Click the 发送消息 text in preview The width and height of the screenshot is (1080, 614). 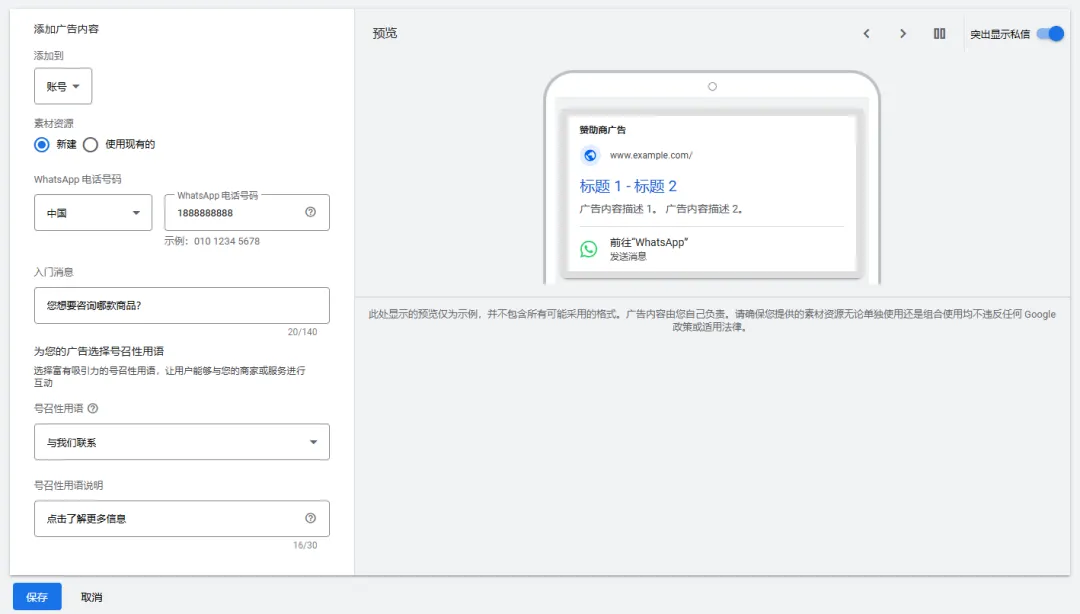tap(628, 256)
